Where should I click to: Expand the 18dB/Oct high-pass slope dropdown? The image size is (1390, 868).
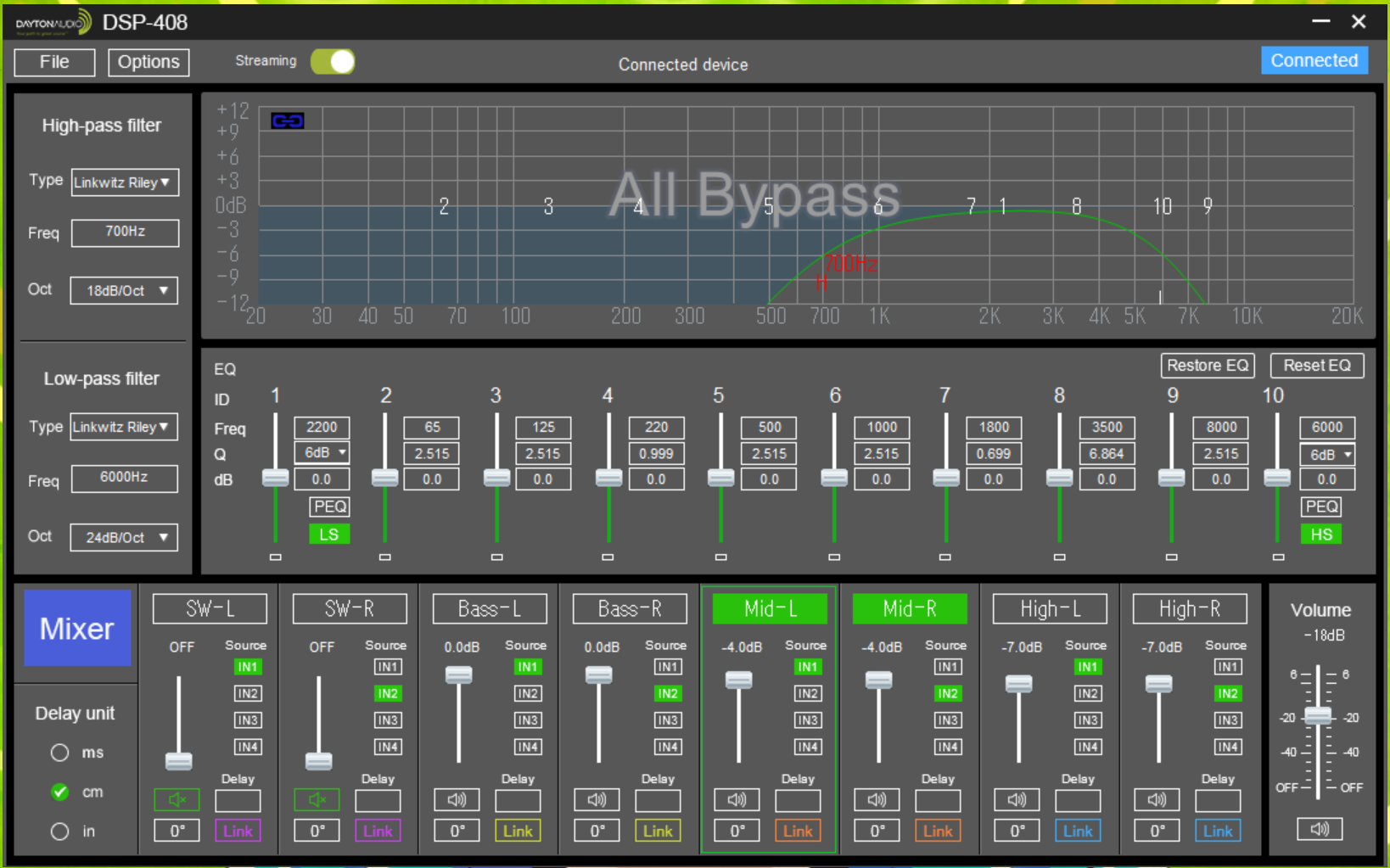click(125, 290)
